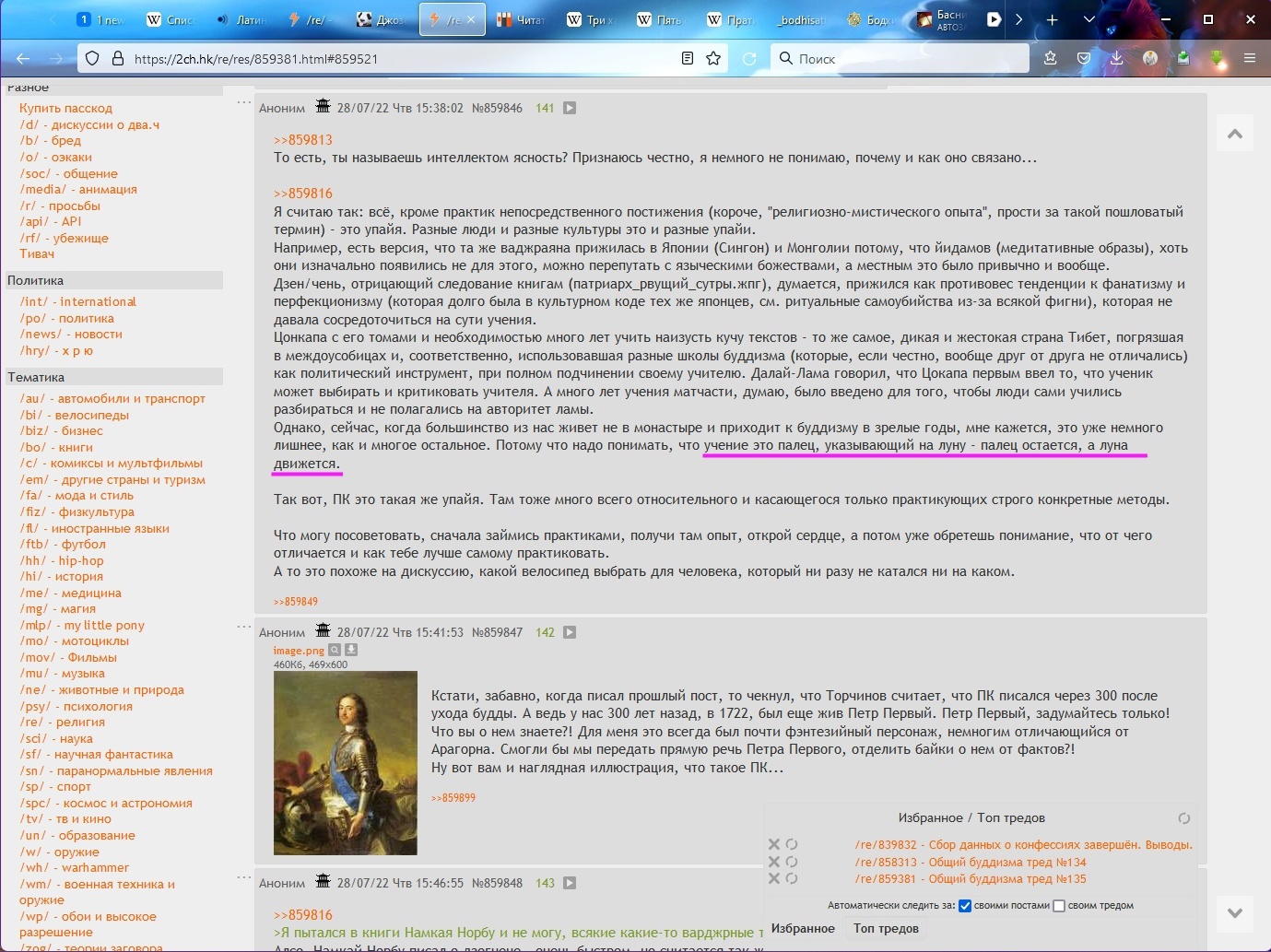
Task: Follow reply link >>859849
Action: pos(296,602)
